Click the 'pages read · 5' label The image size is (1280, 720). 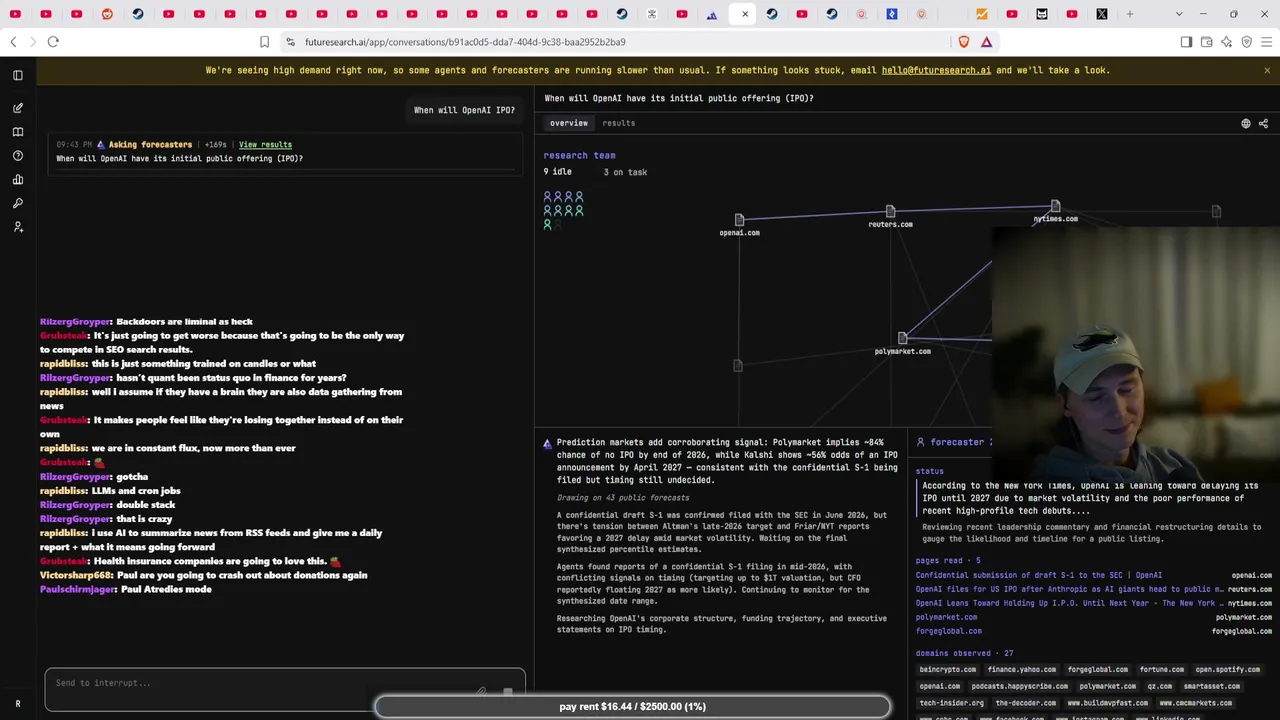[948, 561]
